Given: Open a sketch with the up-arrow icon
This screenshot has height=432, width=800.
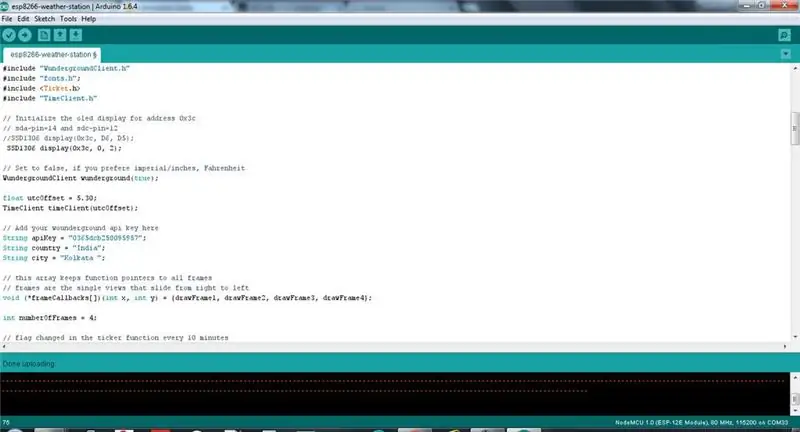Looking at the screenshot, I should point(60,35).
